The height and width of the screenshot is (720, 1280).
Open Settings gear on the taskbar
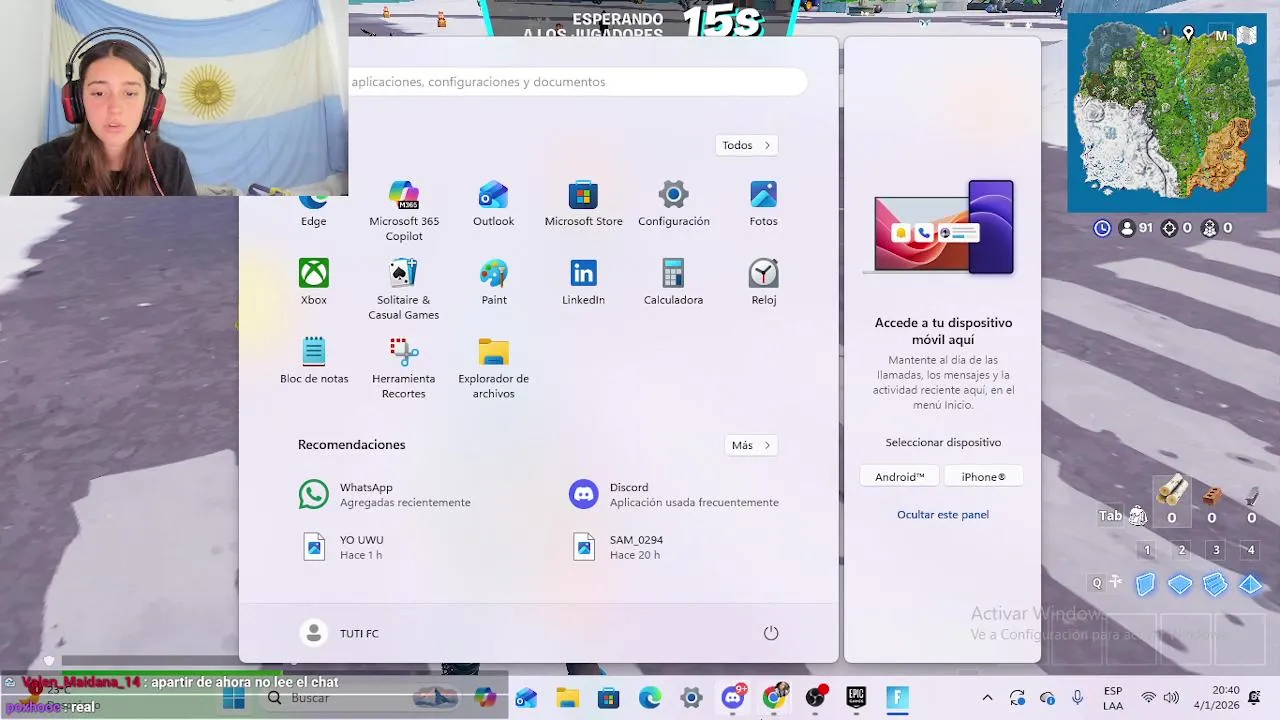pyautogui.click(x=691, y=698)
